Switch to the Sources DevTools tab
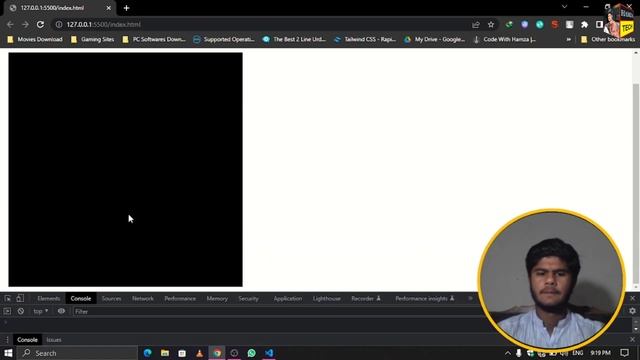640x360 pixels. click(x=111, y=299)
